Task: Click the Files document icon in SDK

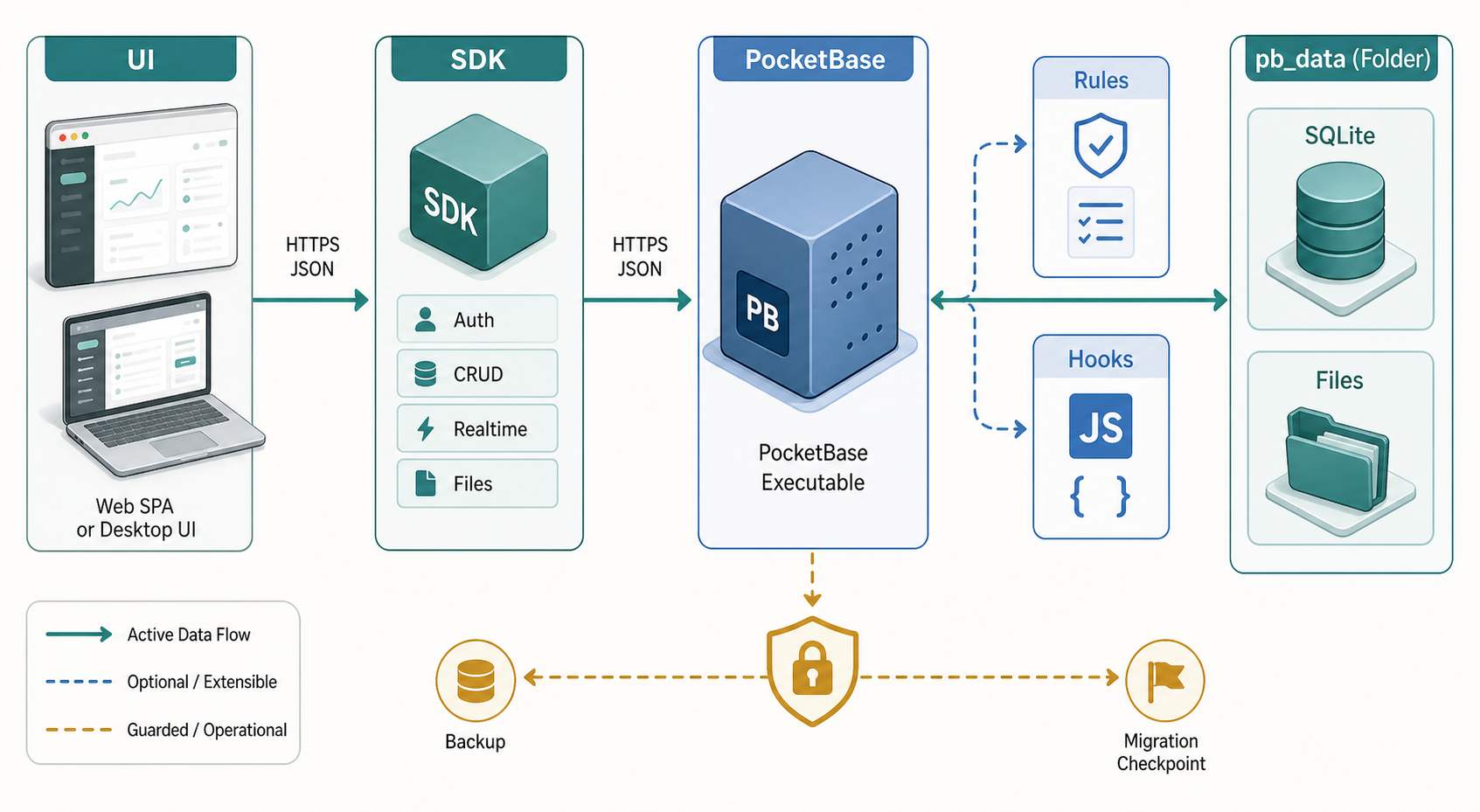Action: coord(426,483)
